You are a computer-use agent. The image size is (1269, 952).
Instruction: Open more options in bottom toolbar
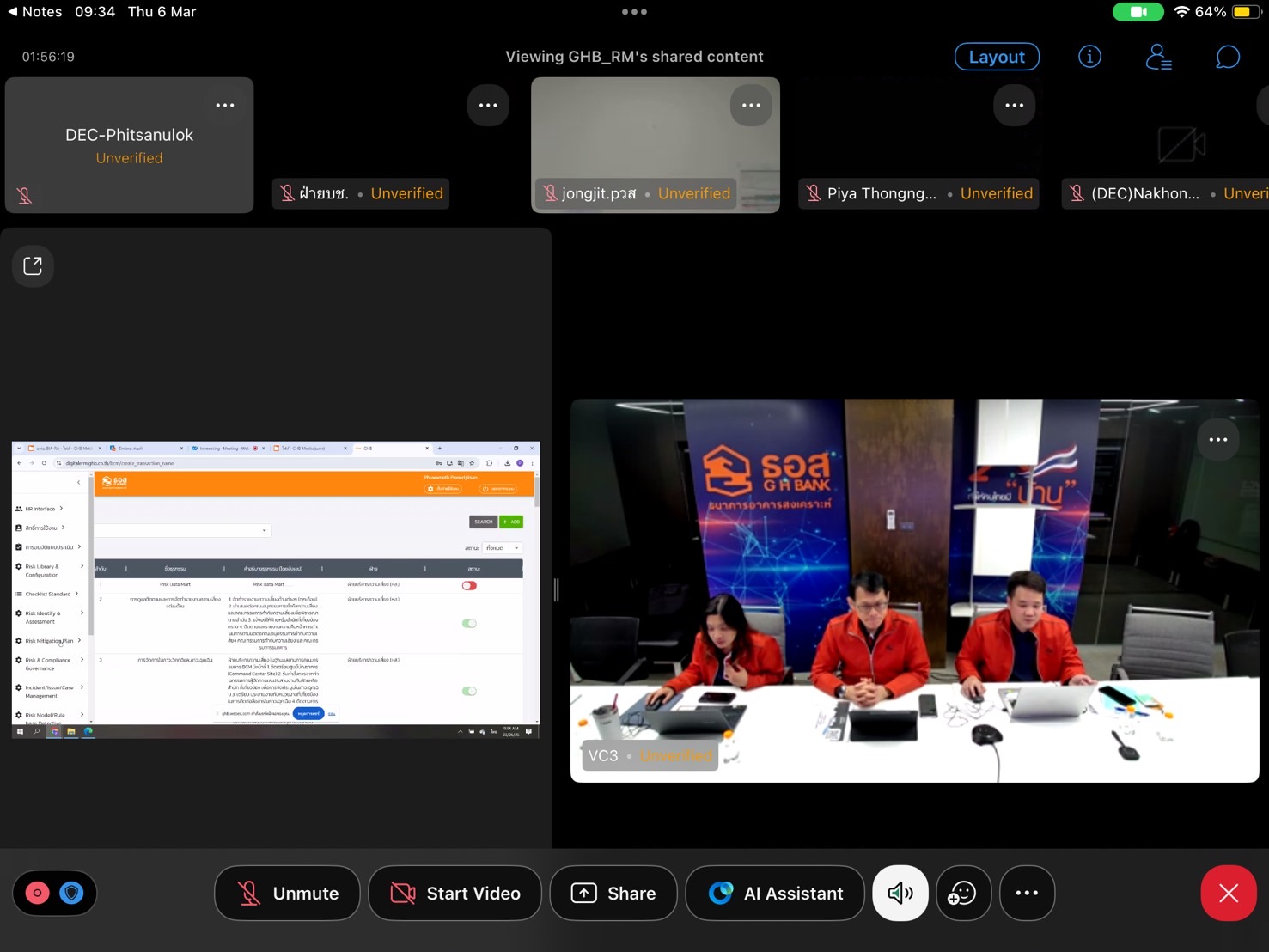tap(1027, 894)
